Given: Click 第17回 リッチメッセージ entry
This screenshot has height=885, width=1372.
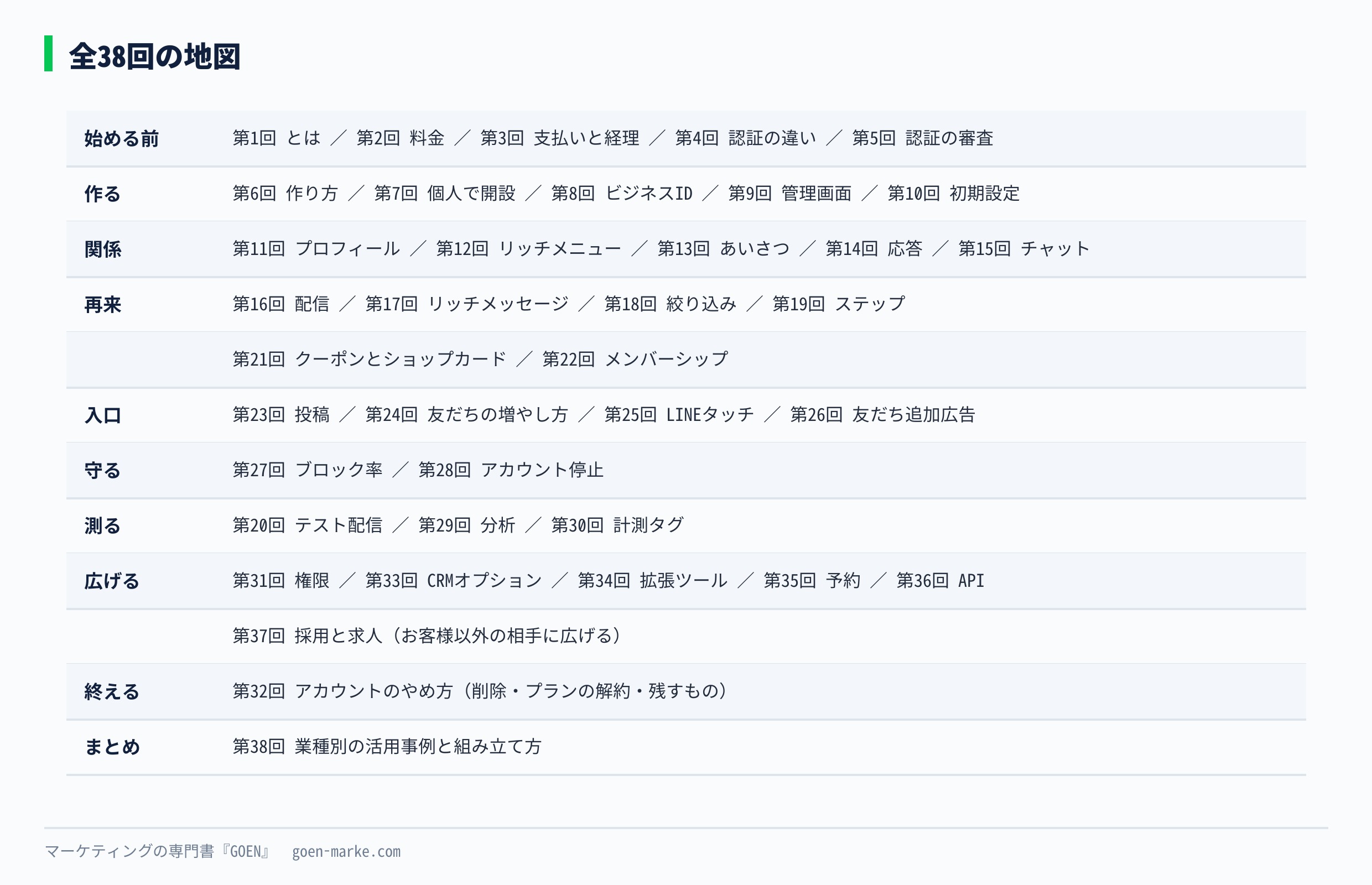Looking at the screenshot, I should pyautogui.click(x=467, y=304).
